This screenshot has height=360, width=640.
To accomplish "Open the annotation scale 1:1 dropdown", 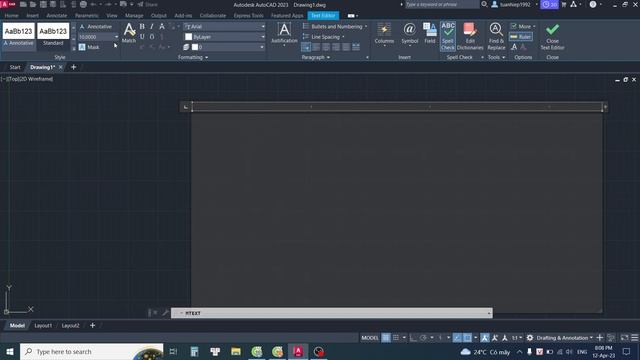I will (517, 338).
